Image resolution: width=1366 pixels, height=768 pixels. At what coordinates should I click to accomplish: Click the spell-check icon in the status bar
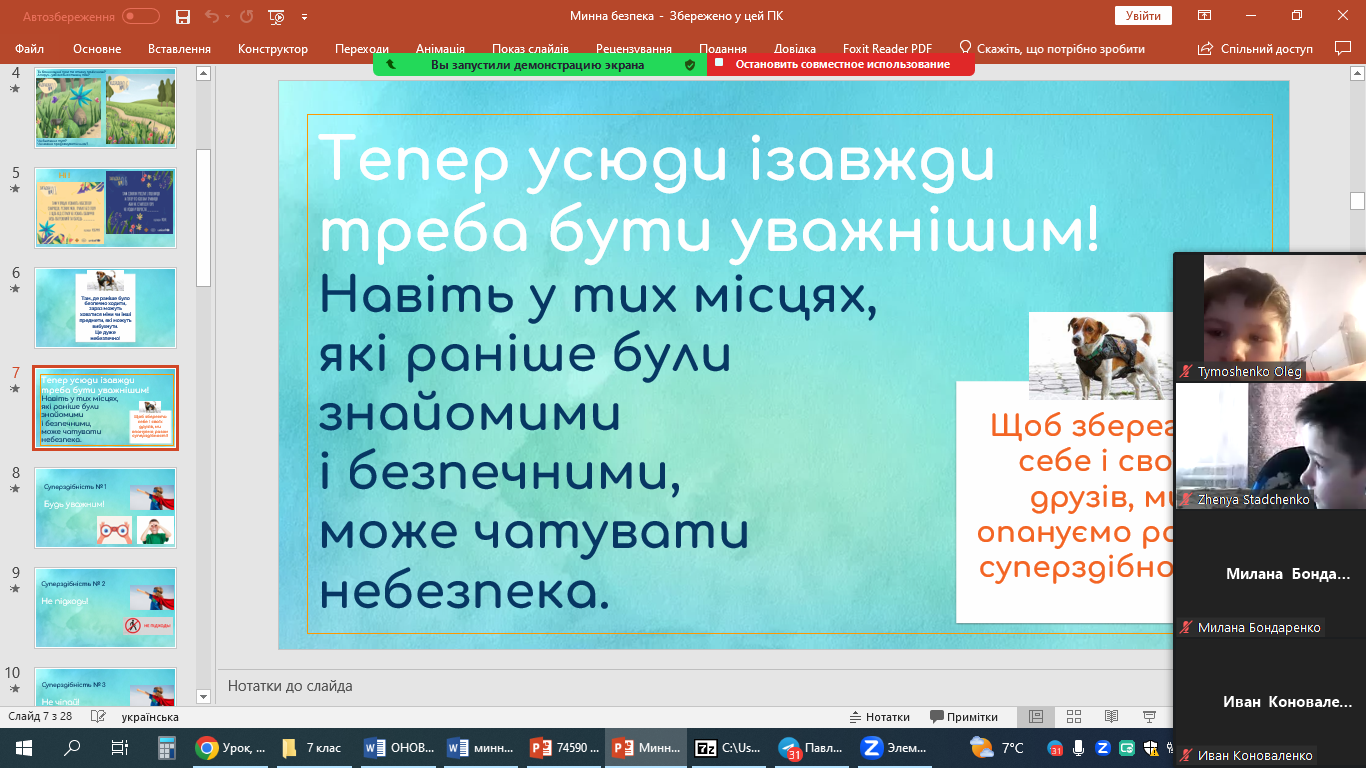pyautogui.click(x=98, y=717)
